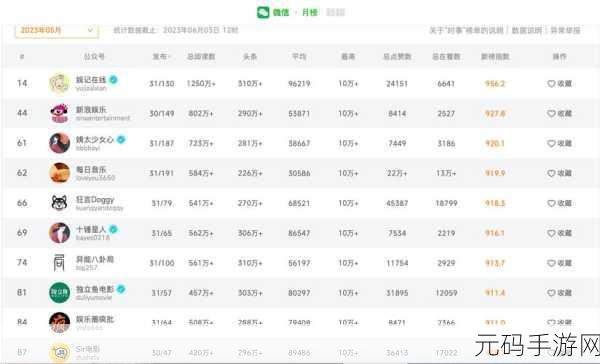Click the 狂言Doggy husky avatar
This screenshot has width=600, height=364.
[x=59, y=203]
